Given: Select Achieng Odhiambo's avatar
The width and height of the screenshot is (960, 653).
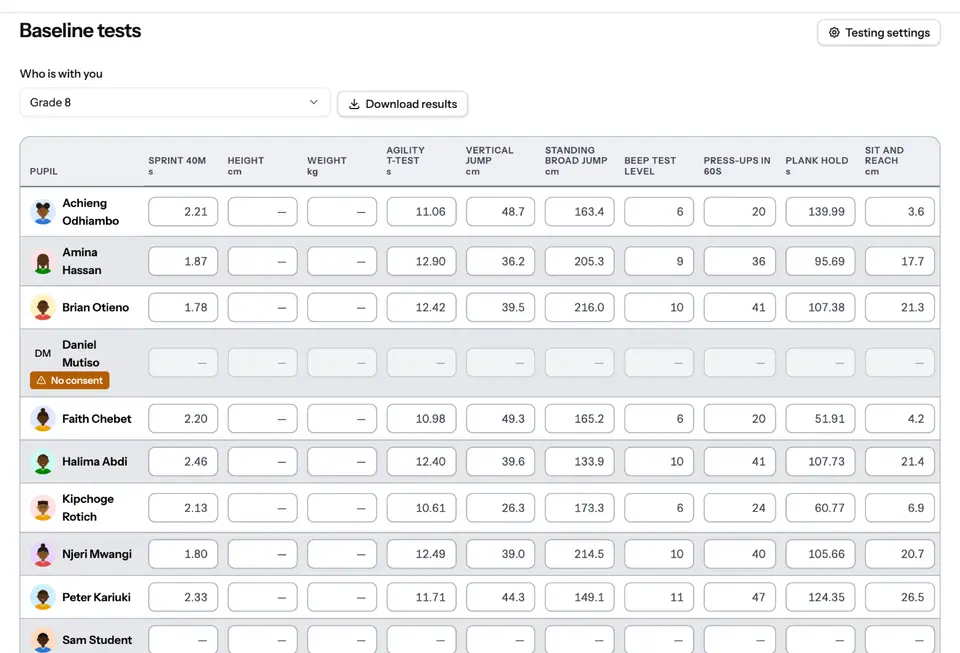Looking at the screenshot, I should click(43, 212).
